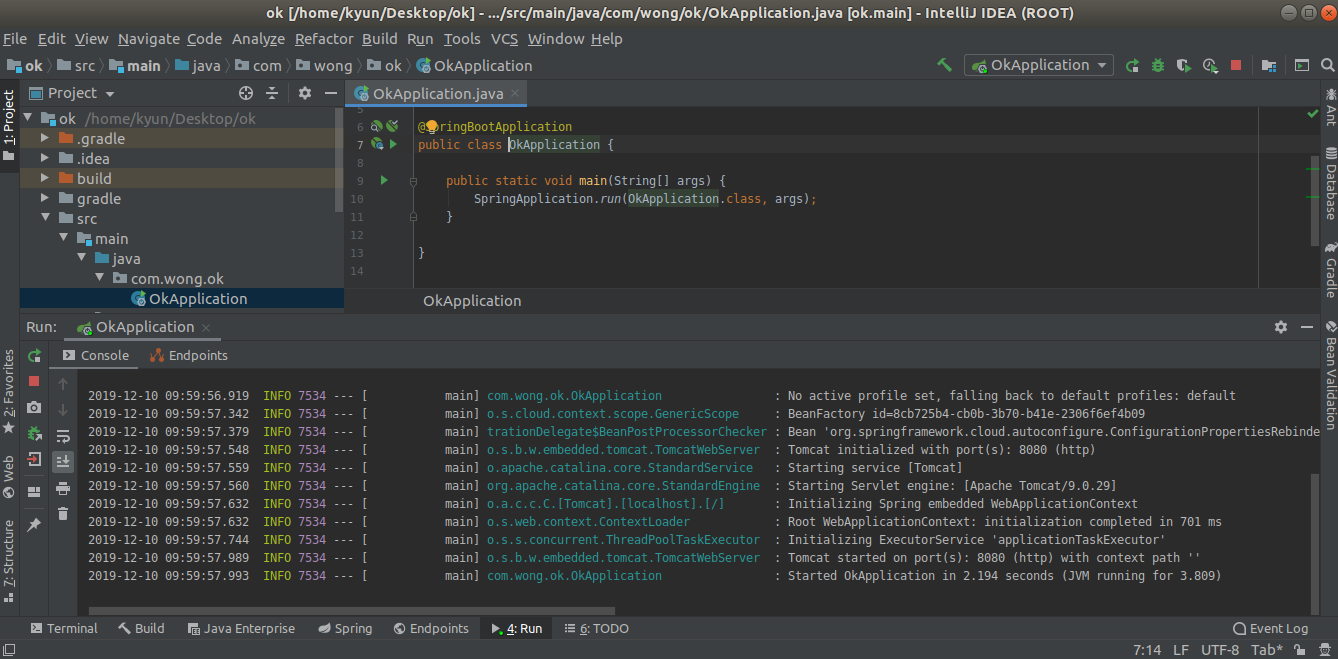Screen dimensions: 1338x659
Task: Rerun OkApplication from the main toolbar
Action: tap(1132, 65)
